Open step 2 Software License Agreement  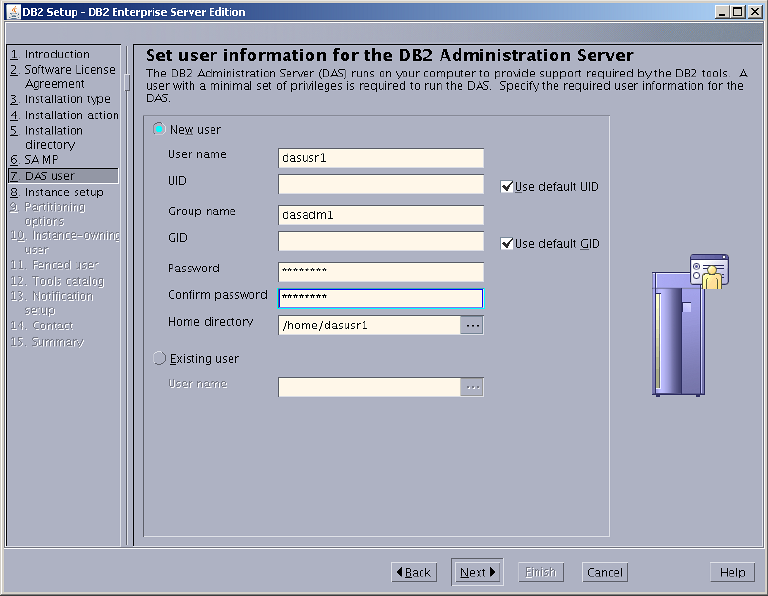point(63,76)
